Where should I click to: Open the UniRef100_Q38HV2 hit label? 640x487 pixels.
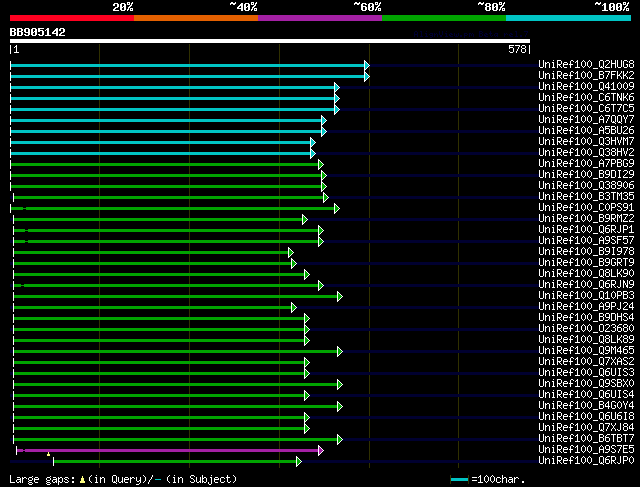coord(586,152)
